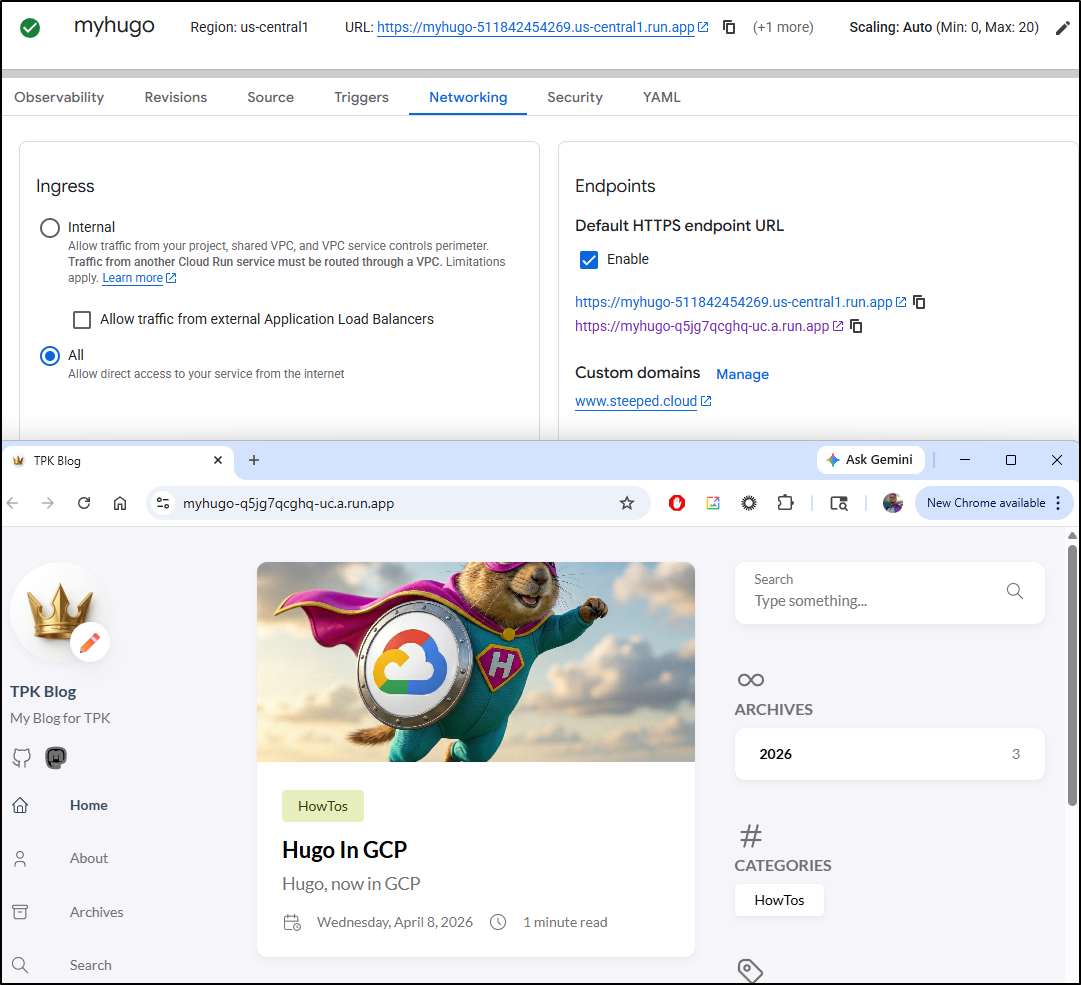
Task: Expand the (+1 more) URLs list
Action: 783,27
